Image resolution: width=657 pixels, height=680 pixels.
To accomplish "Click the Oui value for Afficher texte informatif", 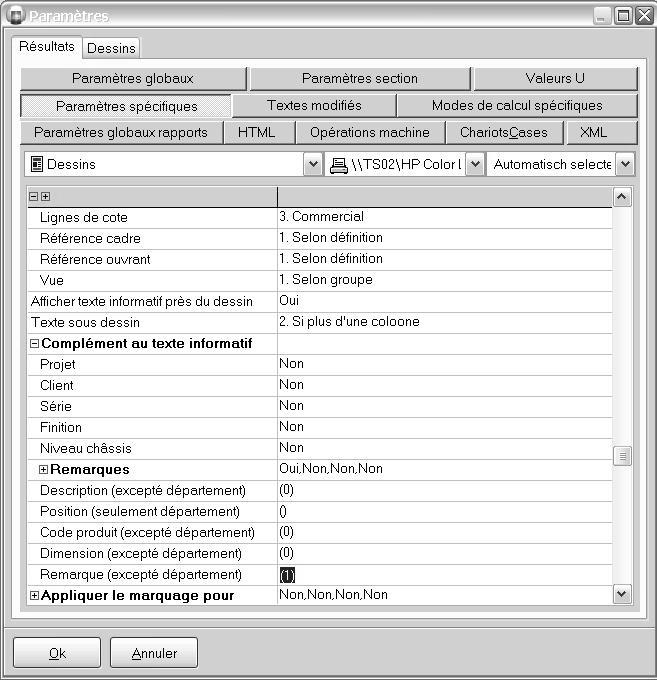I will tap(289, 301).
